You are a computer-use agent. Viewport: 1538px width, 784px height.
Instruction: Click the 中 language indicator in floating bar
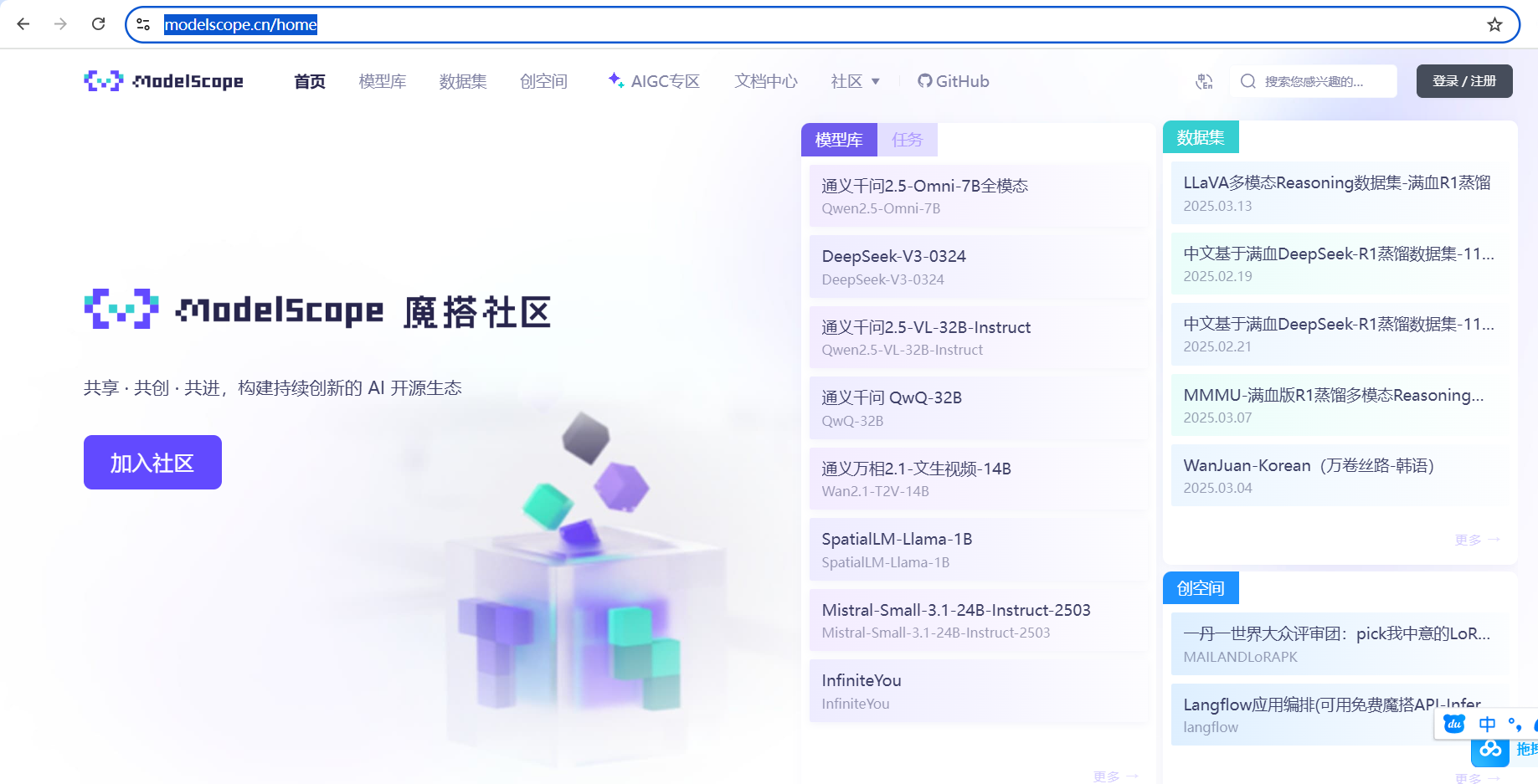tap(1487, 724)
